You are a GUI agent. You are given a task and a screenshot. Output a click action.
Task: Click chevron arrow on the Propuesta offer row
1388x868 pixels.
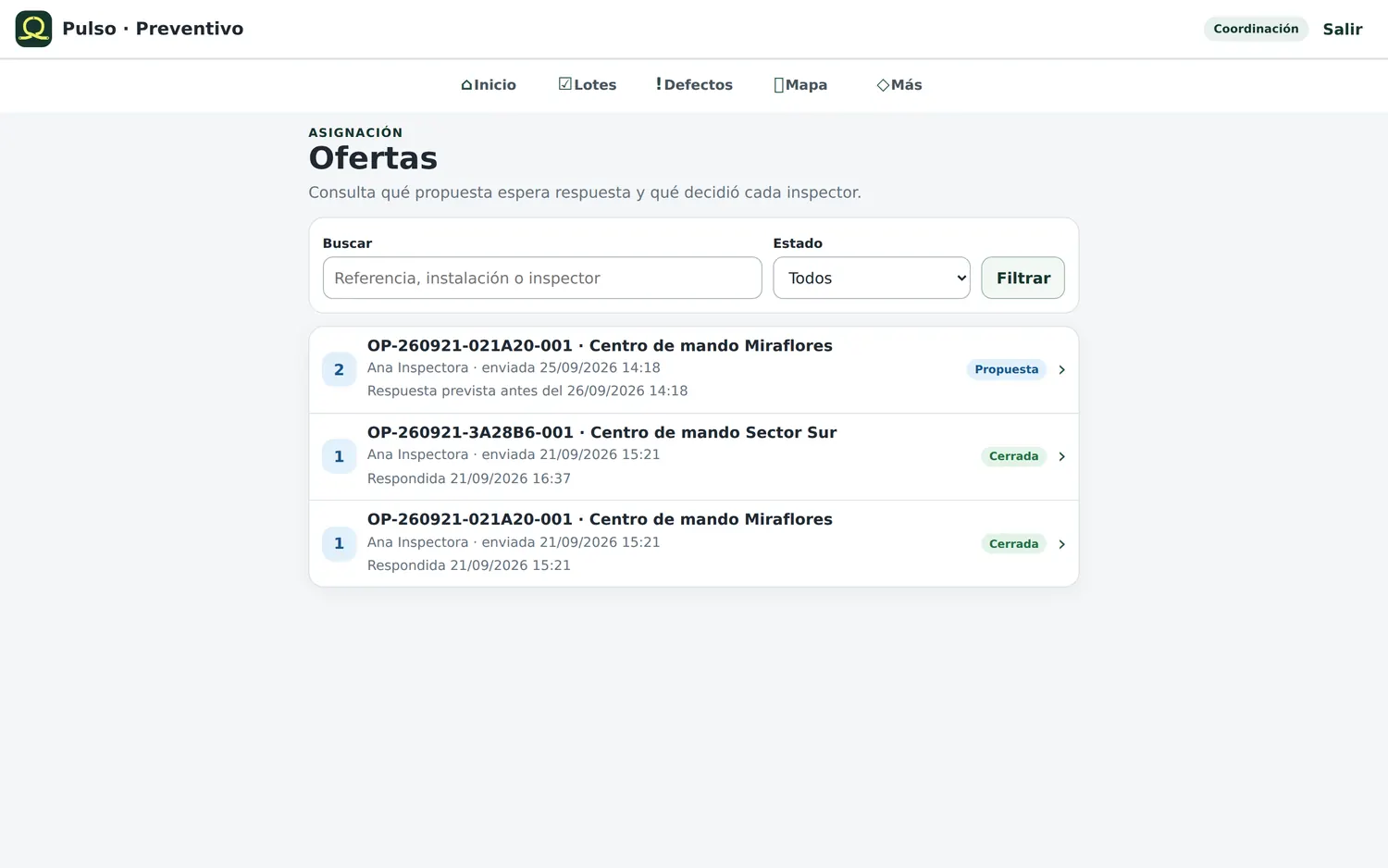(1061, 370)
